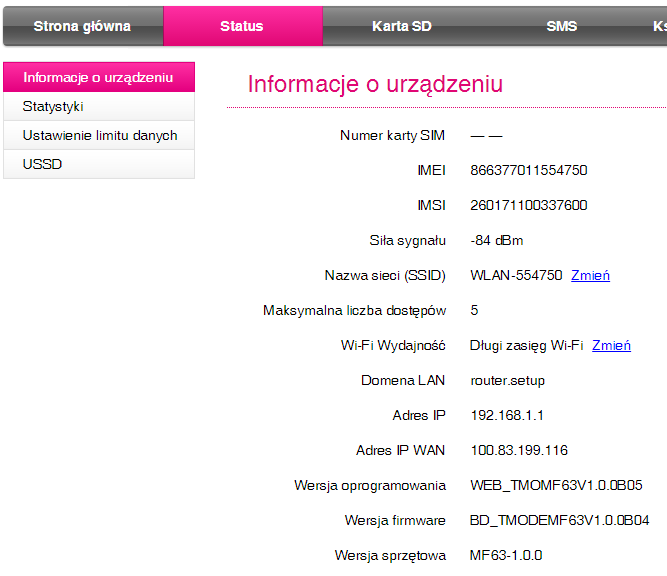Screen dimensions: 667x576
Task: Click firmware version BD_TMODEMF63V1.0.0B04
Action: (x=559, y=520)
